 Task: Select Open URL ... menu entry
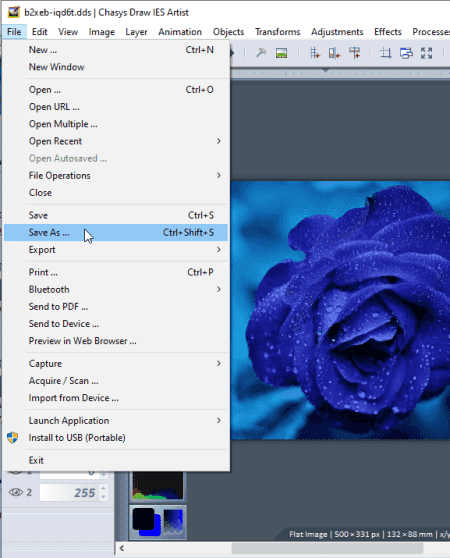116,107
